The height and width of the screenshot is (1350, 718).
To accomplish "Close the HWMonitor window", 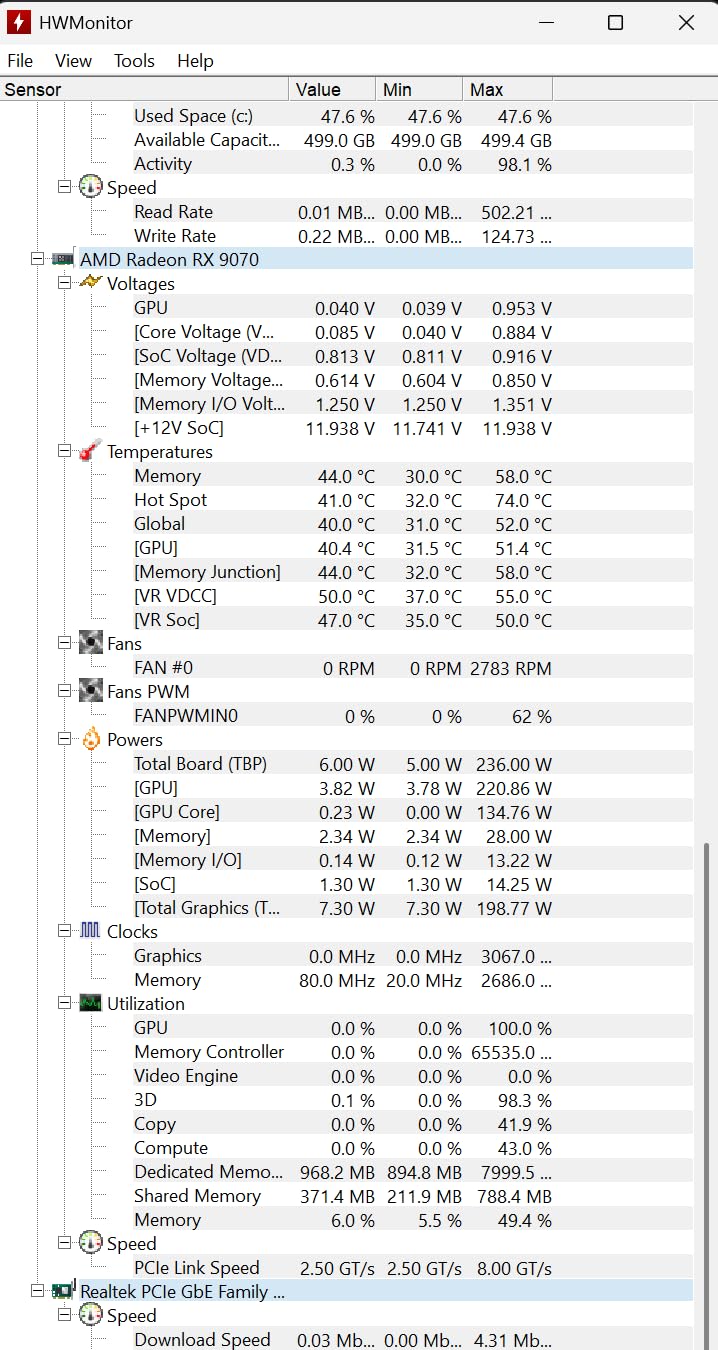I will pos(686,22).
